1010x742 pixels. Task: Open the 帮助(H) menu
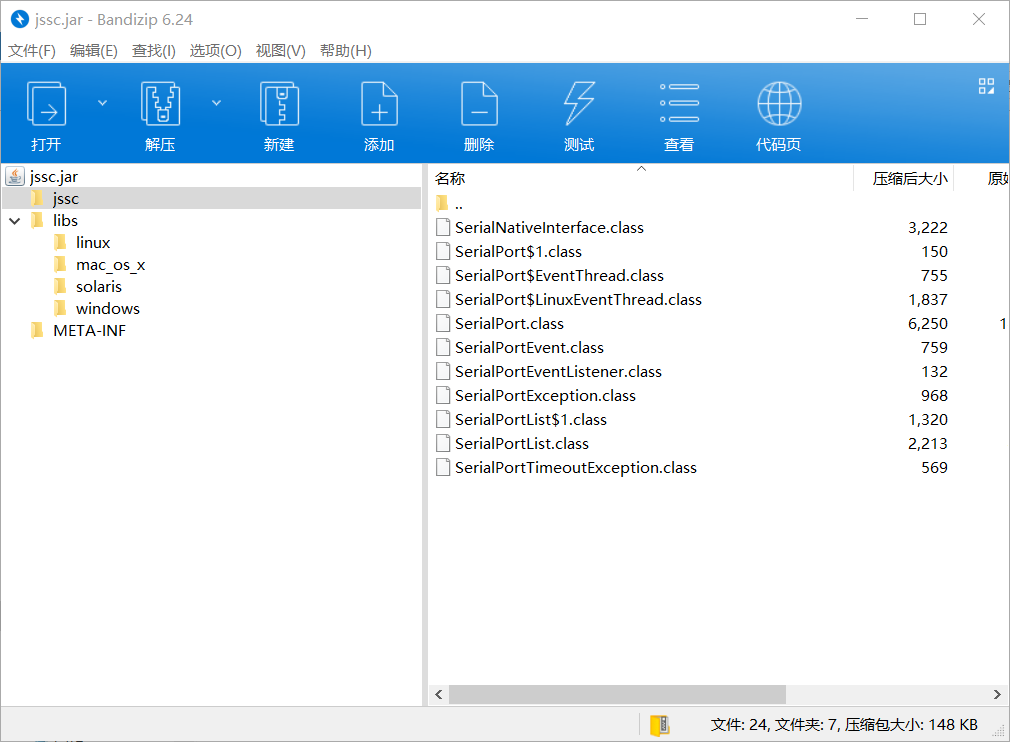[345, 51]
